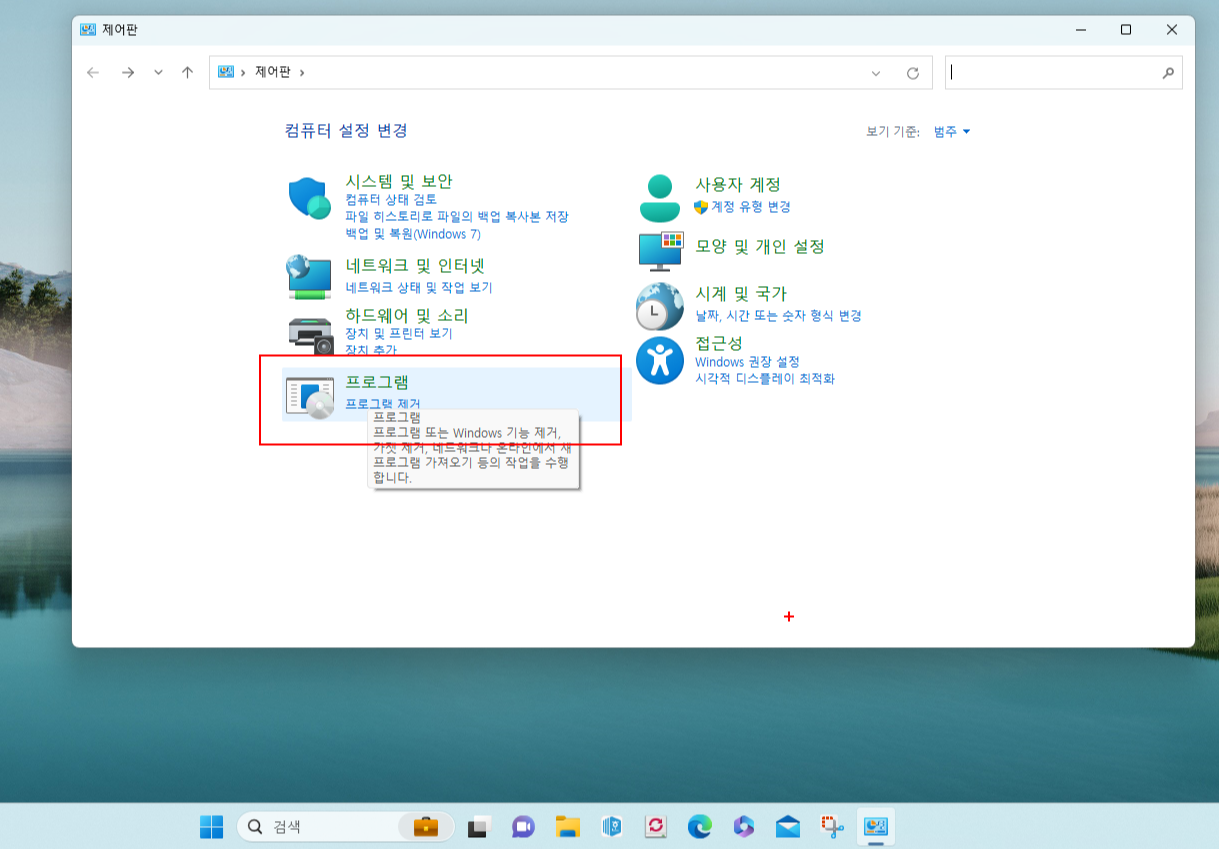The height and width of the screenshot is (849, 1219).
Task: Click the 보기 기준: label
Action: 893,132
